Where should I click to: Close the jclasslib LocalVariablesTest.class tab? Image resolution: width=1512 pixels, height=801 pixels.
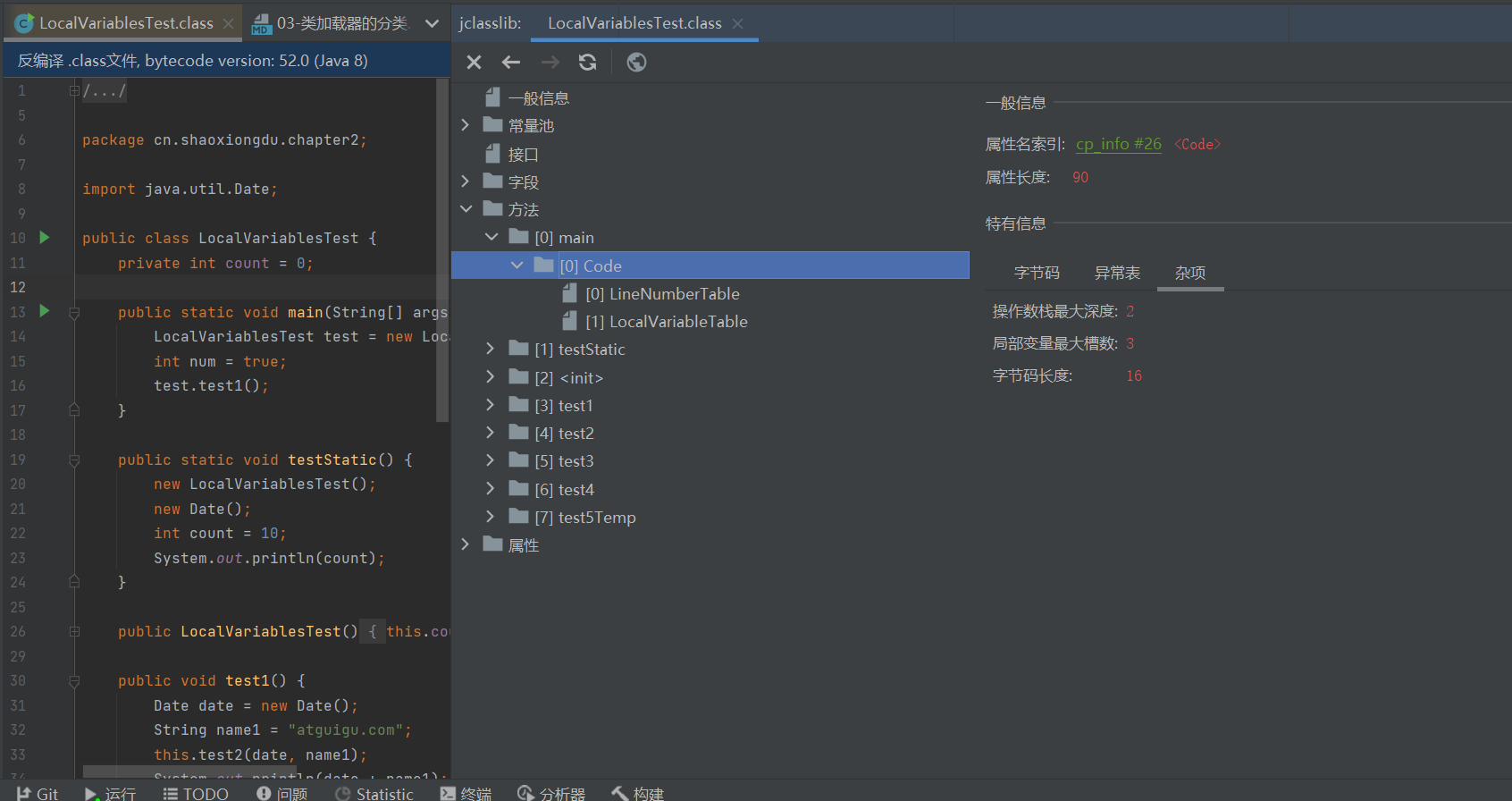click(x=737, y=23)
